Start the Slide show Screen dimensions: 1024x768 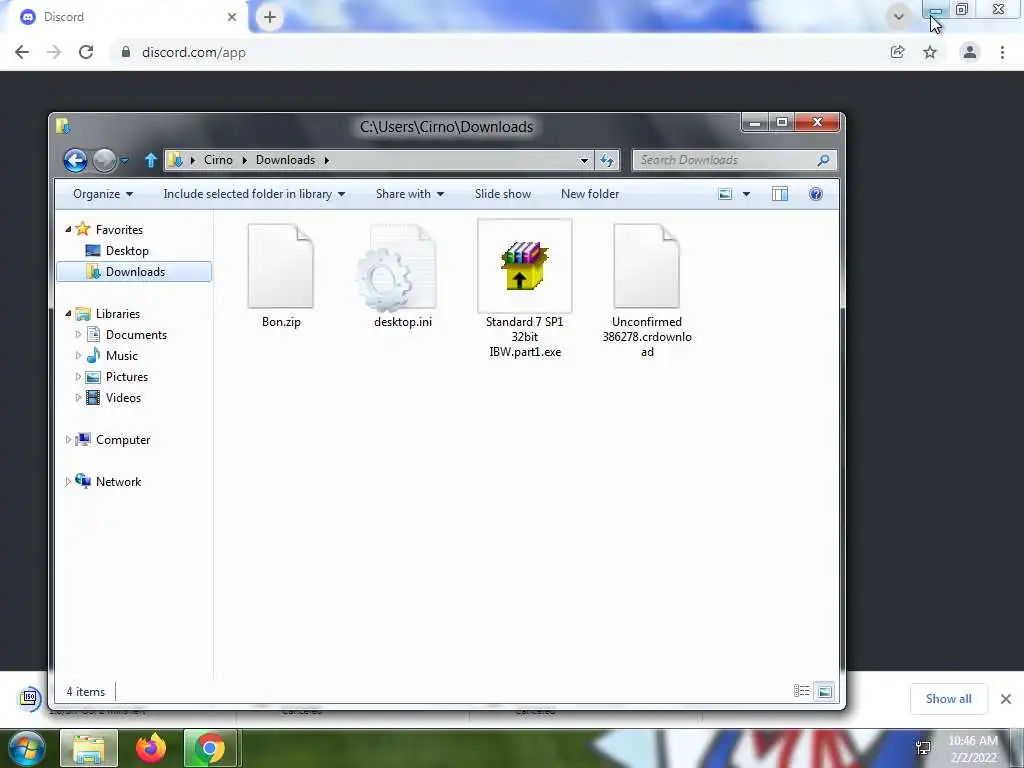click(x=503, y=194)
